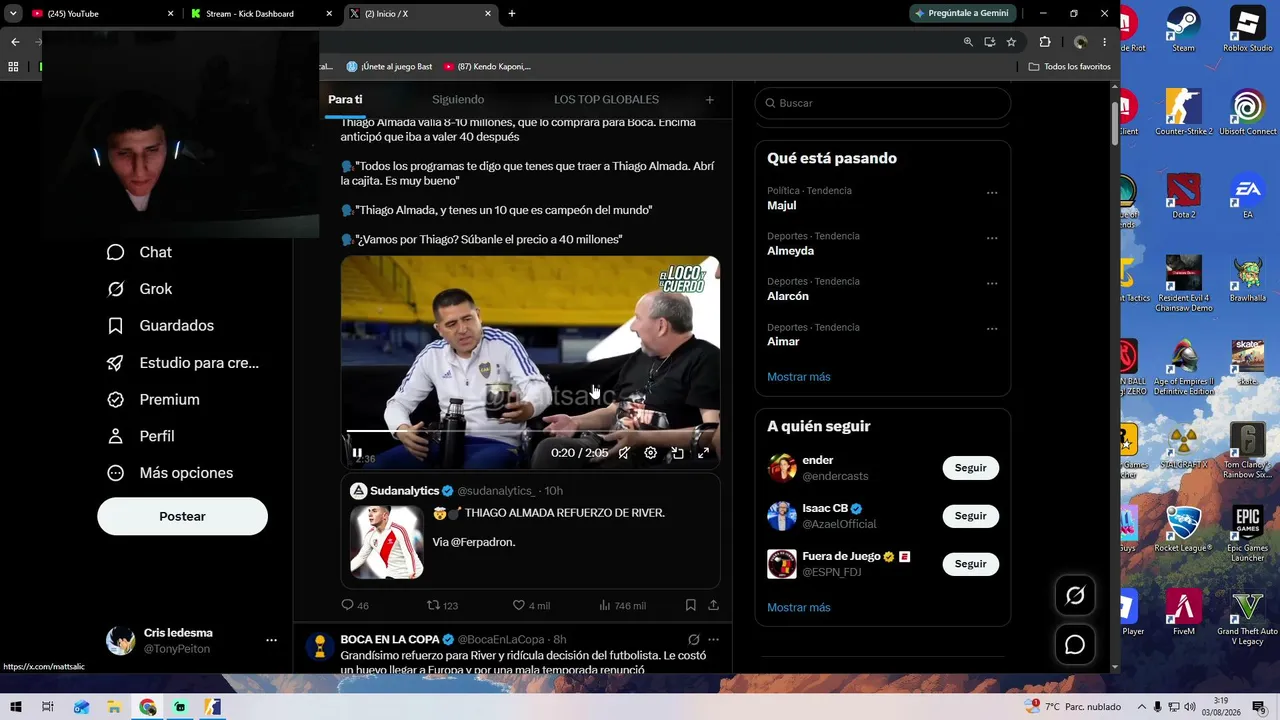Open more options for Aimar trend
Screen dimensions: 1280x720
(992, 329)
